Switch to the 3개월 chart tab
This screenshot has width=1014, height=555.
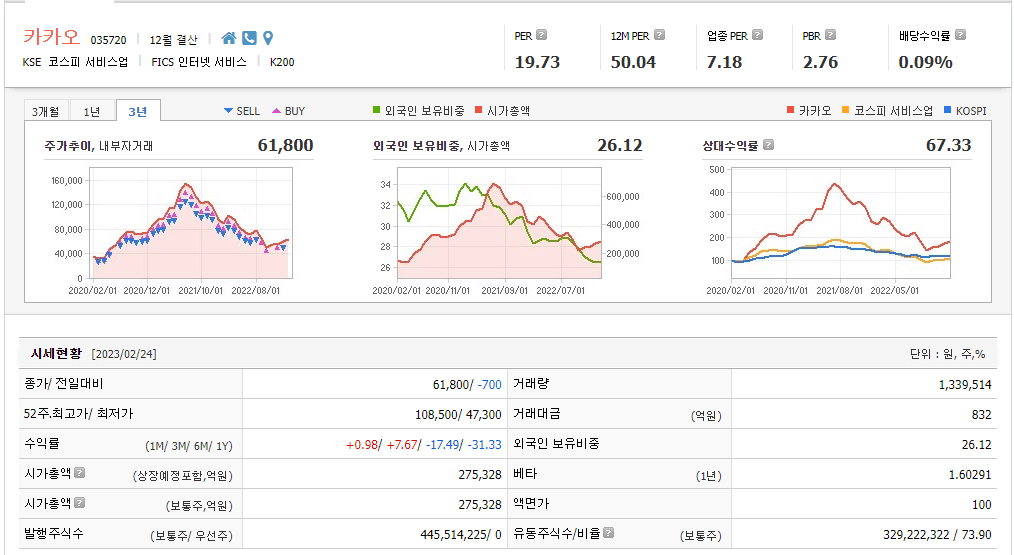tap(45, 111)
